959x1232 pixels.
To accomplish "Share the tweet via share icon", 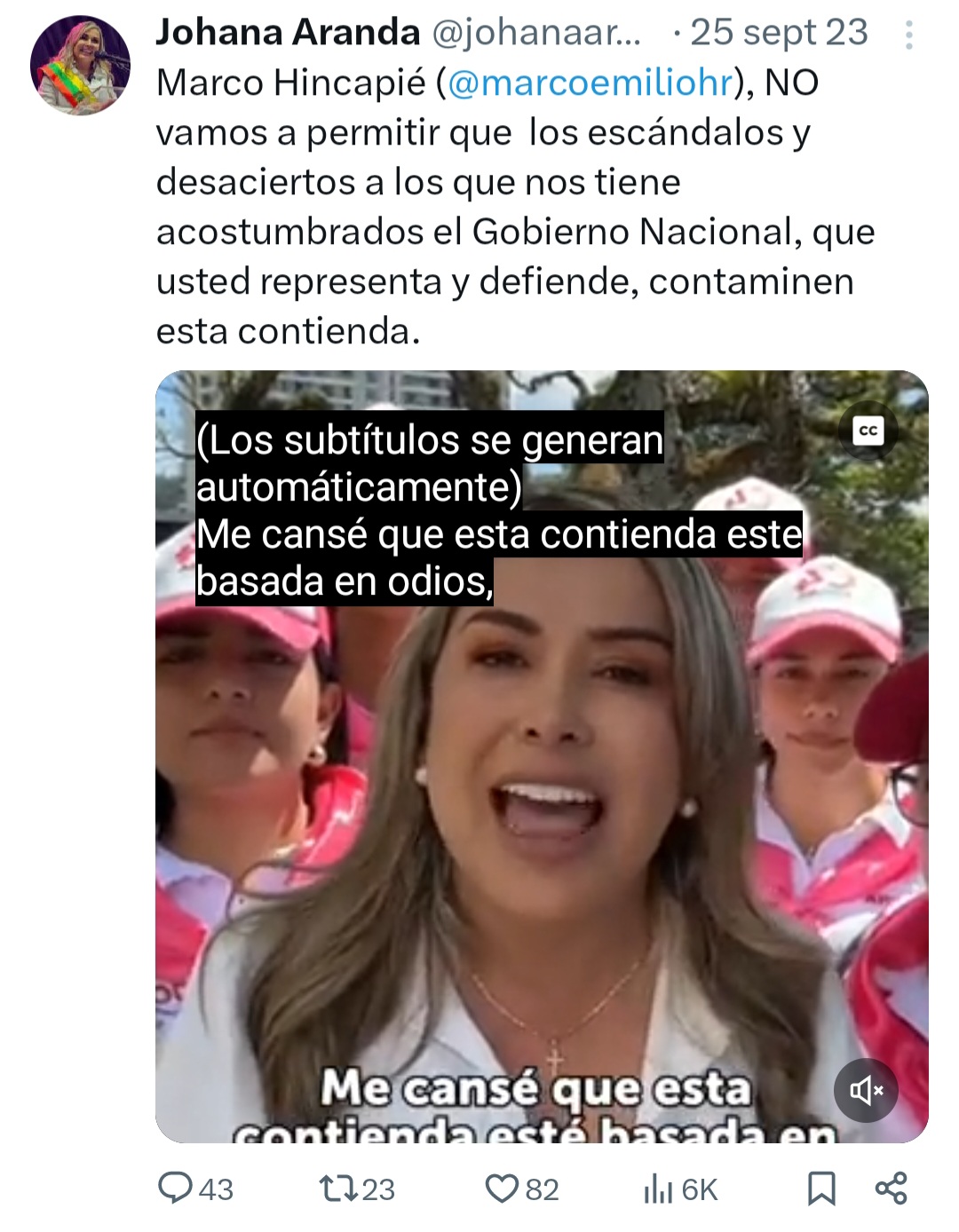I will 891,1188.
